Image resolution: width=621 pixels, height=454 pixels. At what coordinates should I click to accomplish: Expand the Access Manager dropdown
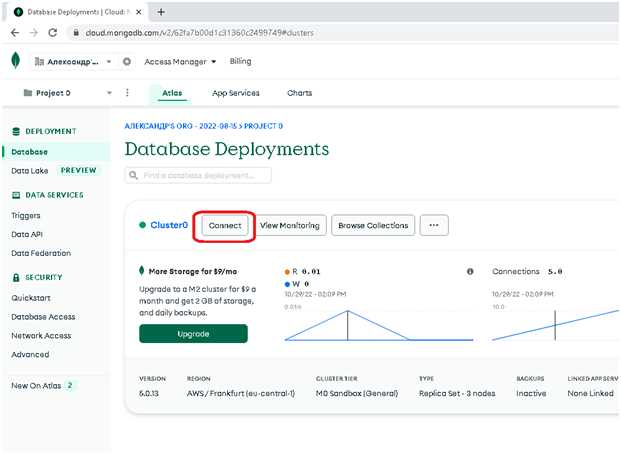pyautogui.click(x=214, y=62)
